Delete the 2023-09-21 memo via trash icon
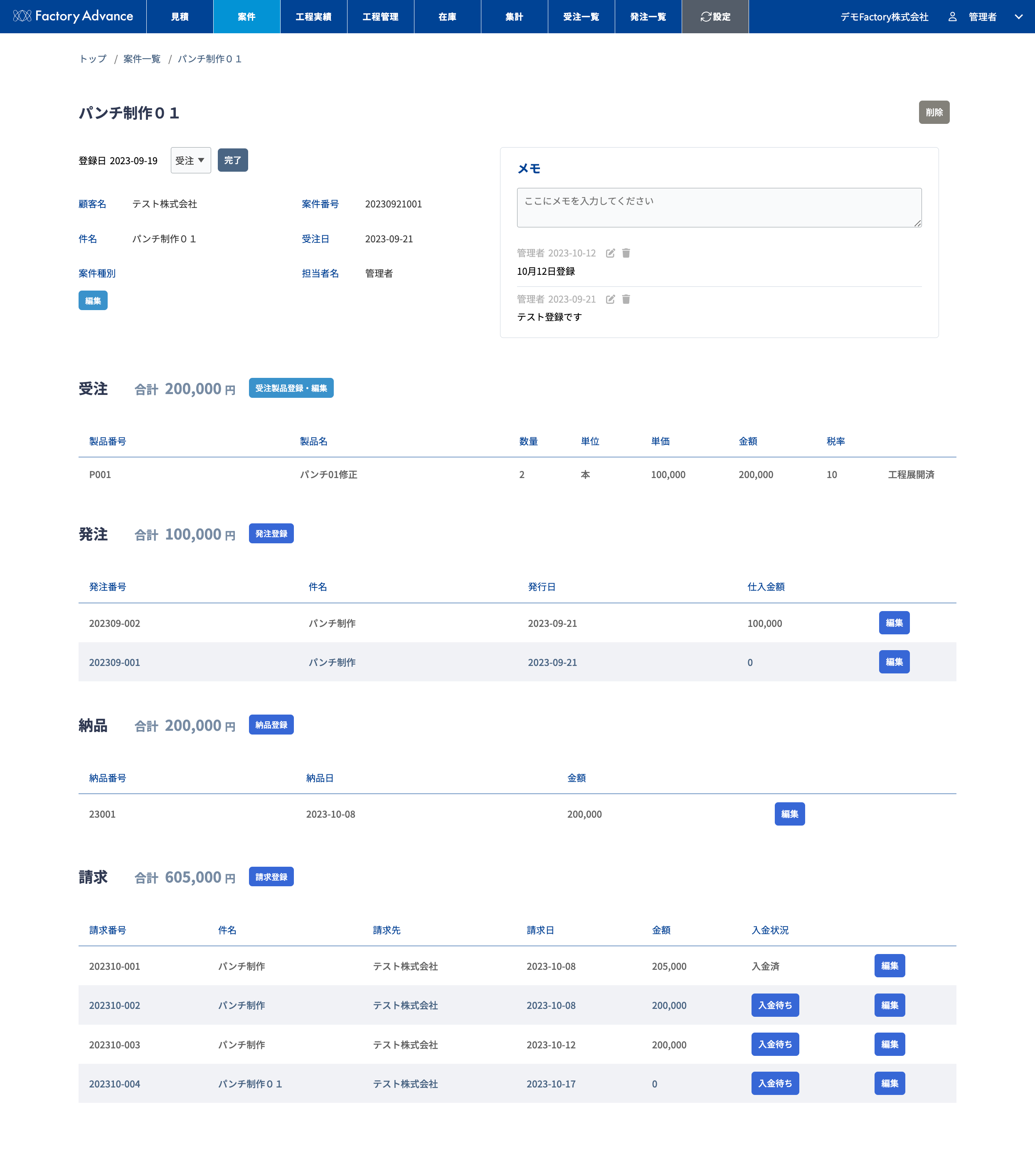The width and height of the screenshot is (1035, 1176). [626, 299]
